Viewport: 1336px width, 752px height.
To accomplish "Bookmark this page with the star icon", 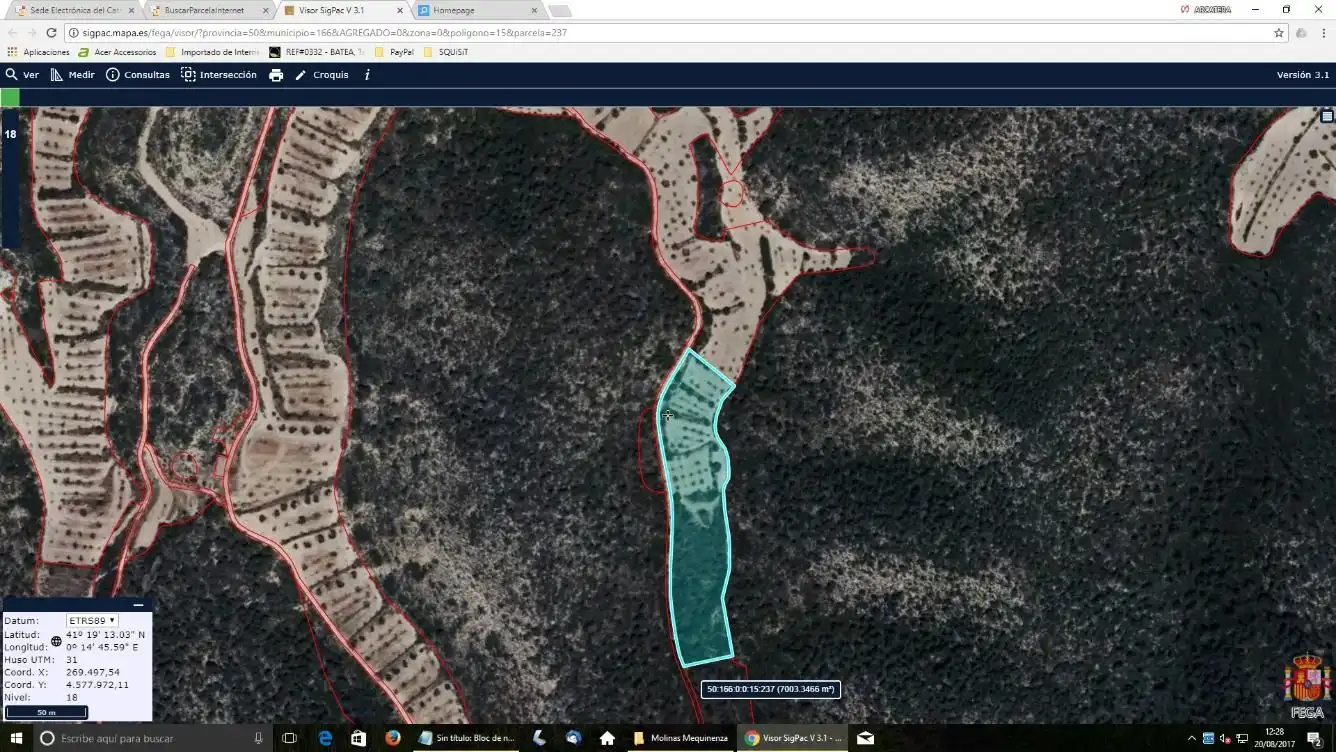I will (x=1278, y=33).
